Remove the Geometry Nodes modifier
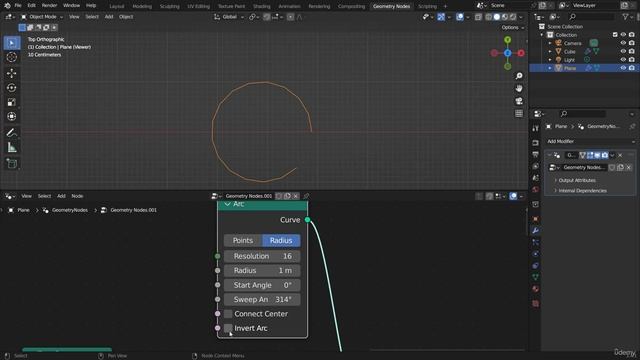Image resolution: width=640 pixels, height=360 pixels. click(620, 155)
